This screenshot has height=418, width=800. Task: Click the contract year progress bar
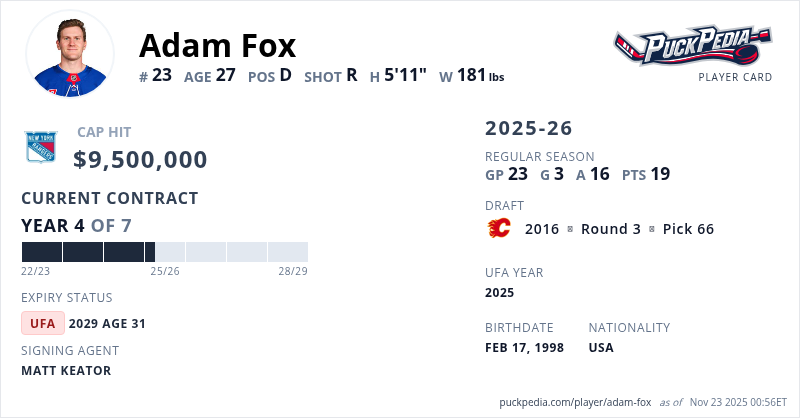164,252
